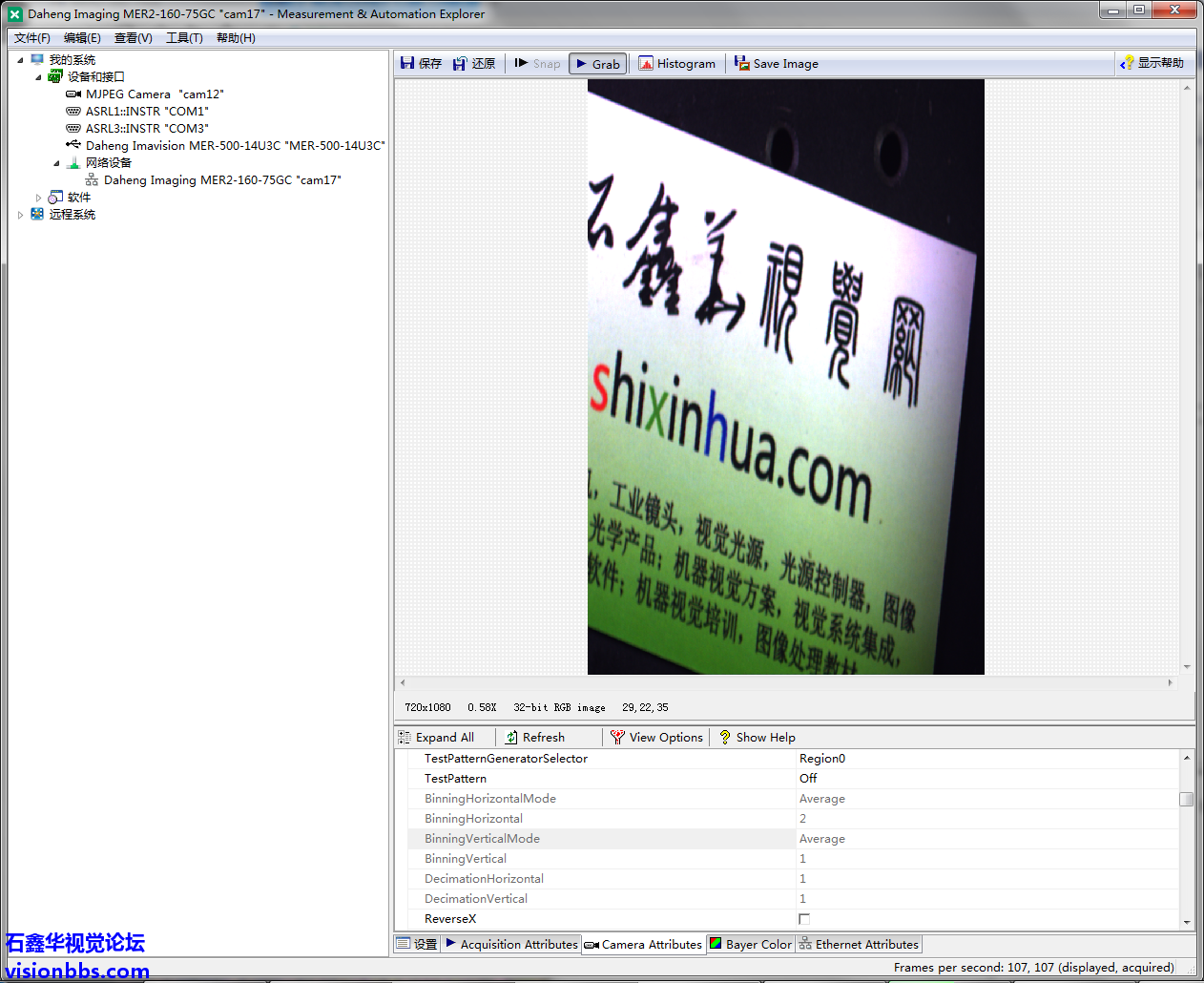Switch to Ethernet Attributes tab
The image size is (1204, 983).
860,945
